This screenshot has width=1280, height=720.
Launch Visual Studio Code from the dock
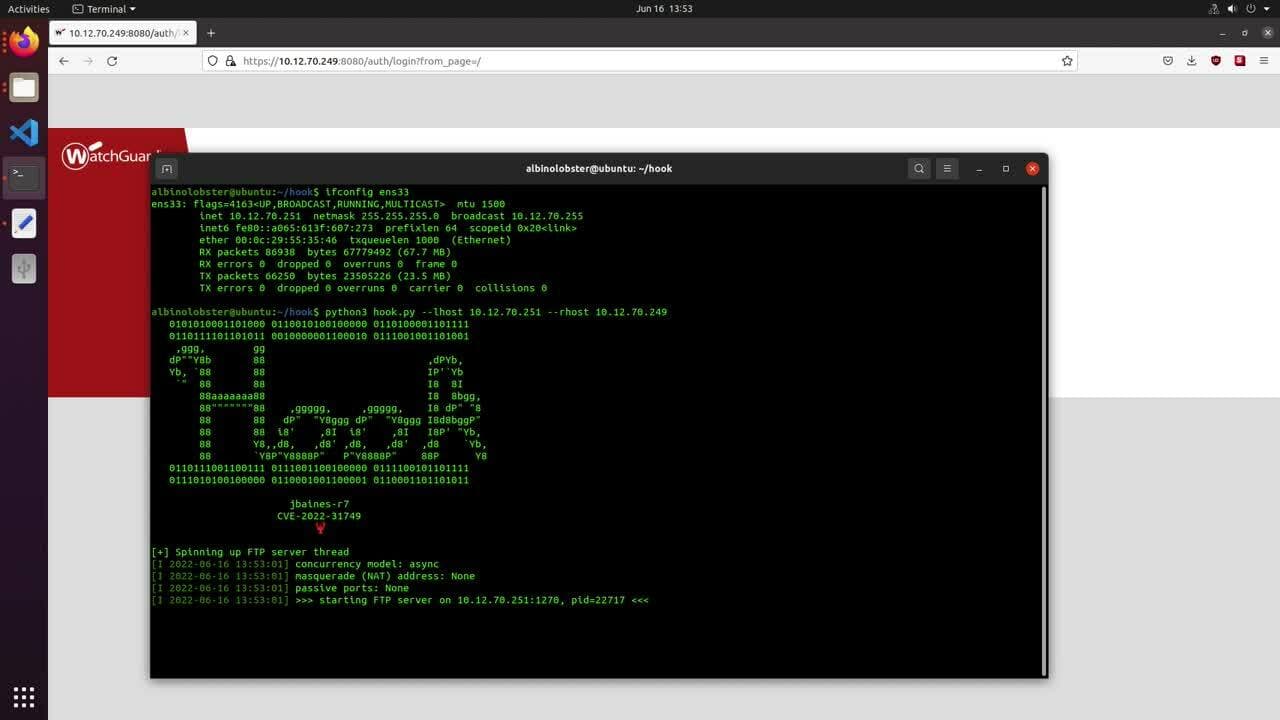(x=24, y=132)
